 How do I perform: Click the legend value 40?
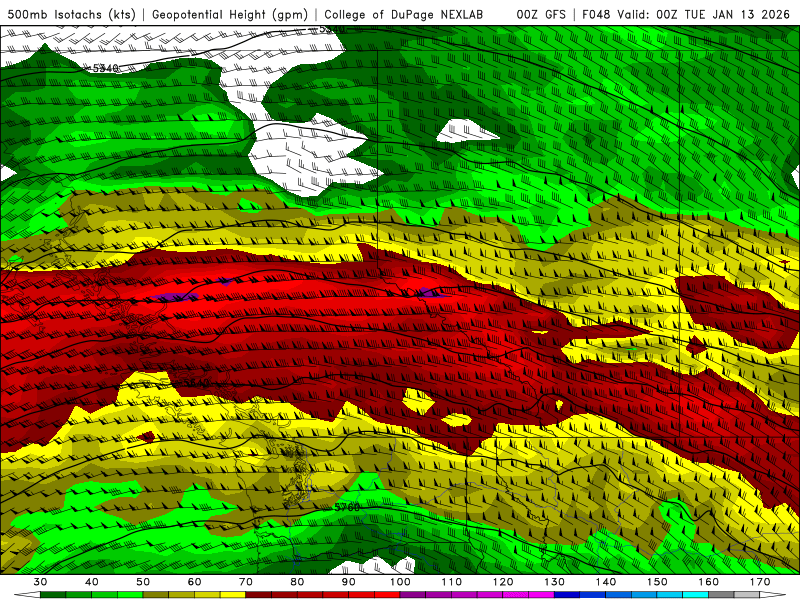pyautogui.click(x=92, y=582)
